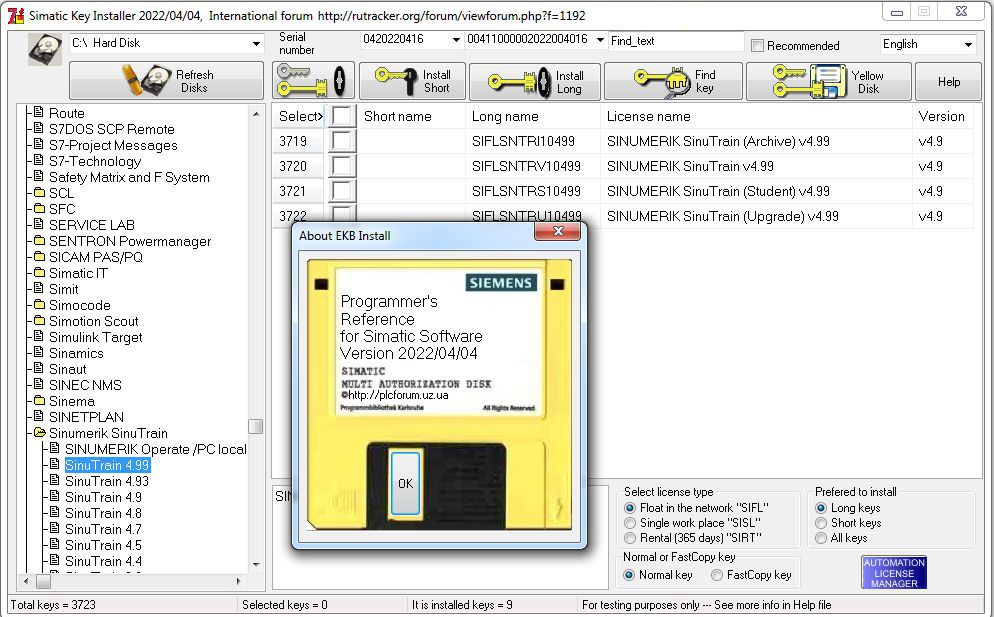Open the Automation License Manager icon

(894, 573)
